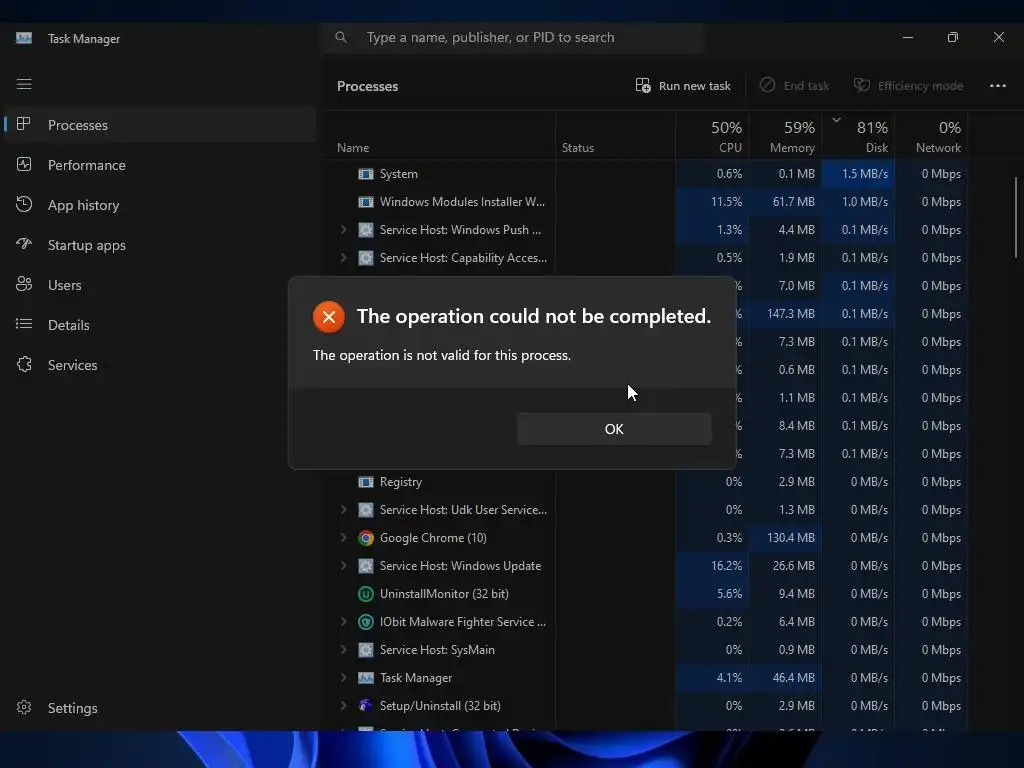1024x768 pixels.
Task: Click Windows Modules Installer Worker icon
Action: pos(366,202)
